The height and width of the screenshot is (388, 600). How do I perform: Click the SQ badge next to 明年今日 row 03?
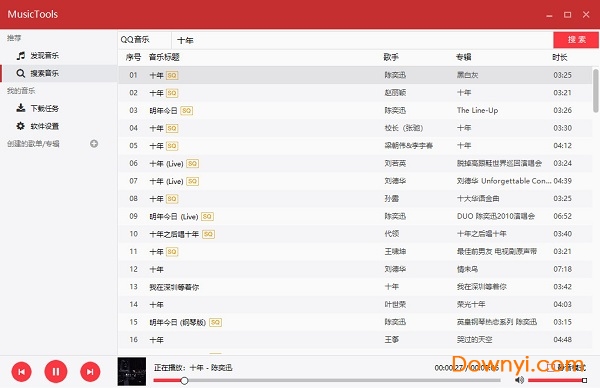(187, 111)
